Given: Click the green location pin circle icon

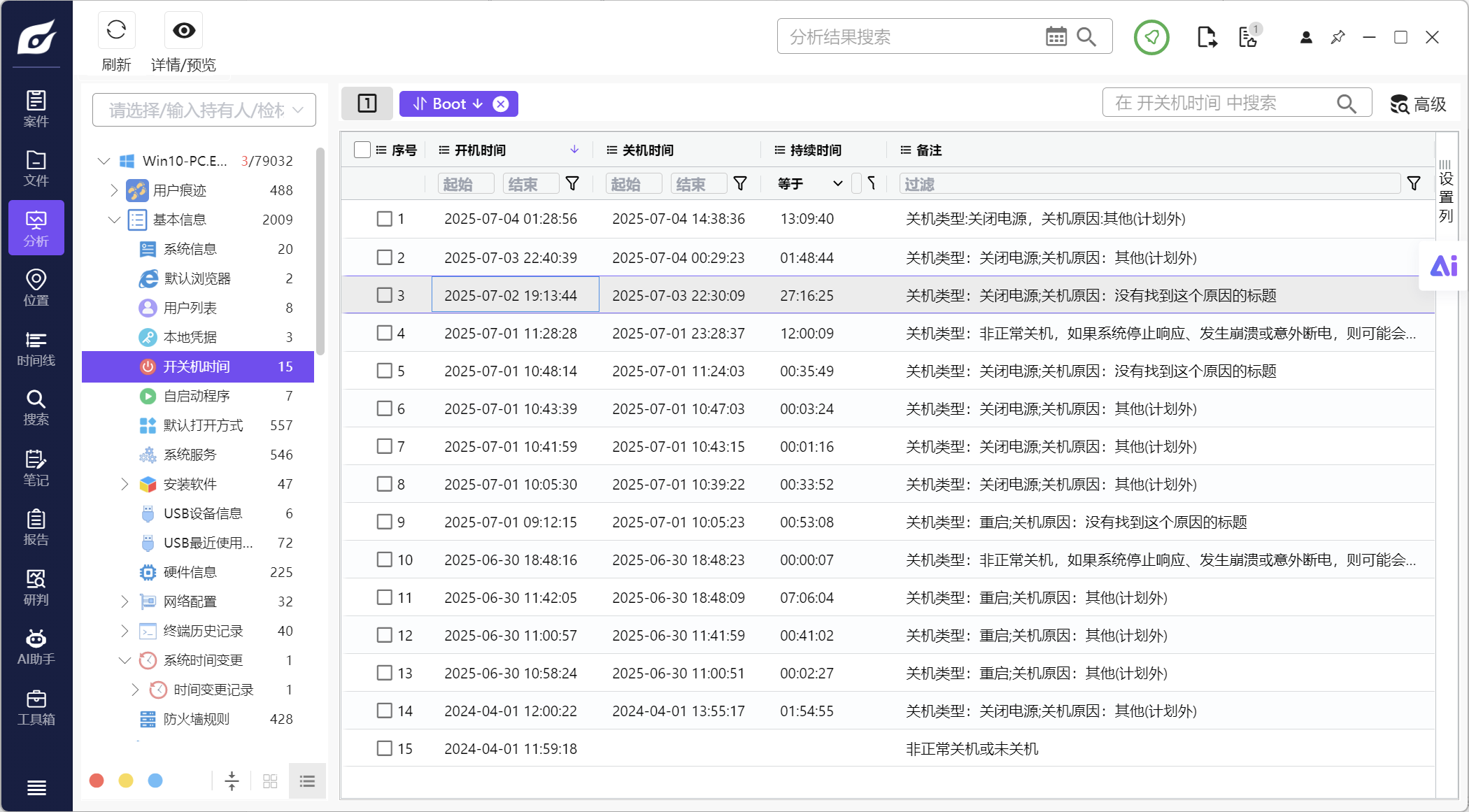Looking at the screenshot, I should pos(1151,37).
